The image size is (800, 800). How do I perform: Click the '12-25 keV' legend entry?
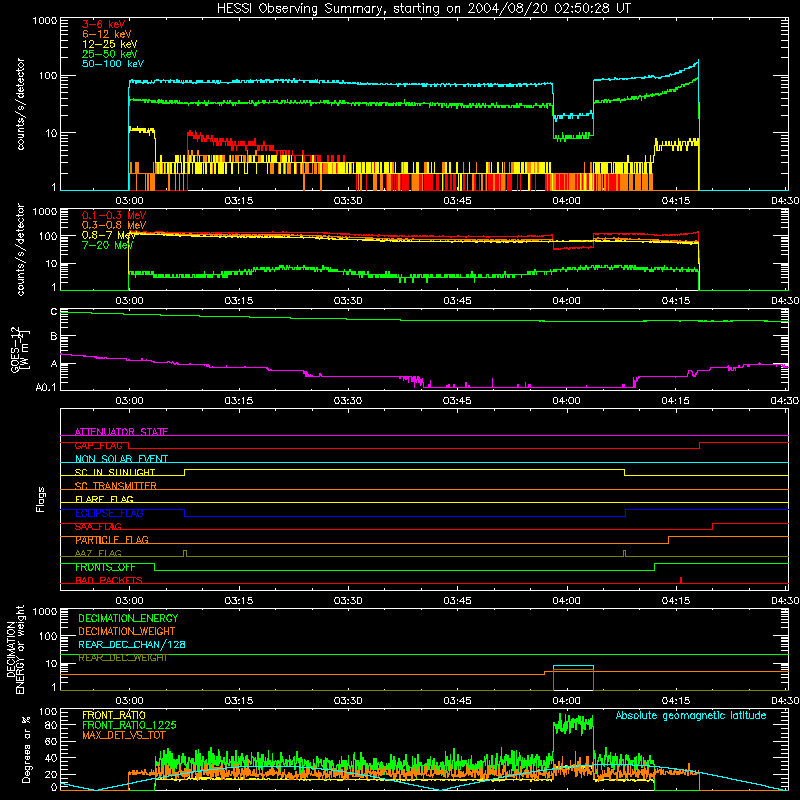pyautogui.click(x=110, y=44)
